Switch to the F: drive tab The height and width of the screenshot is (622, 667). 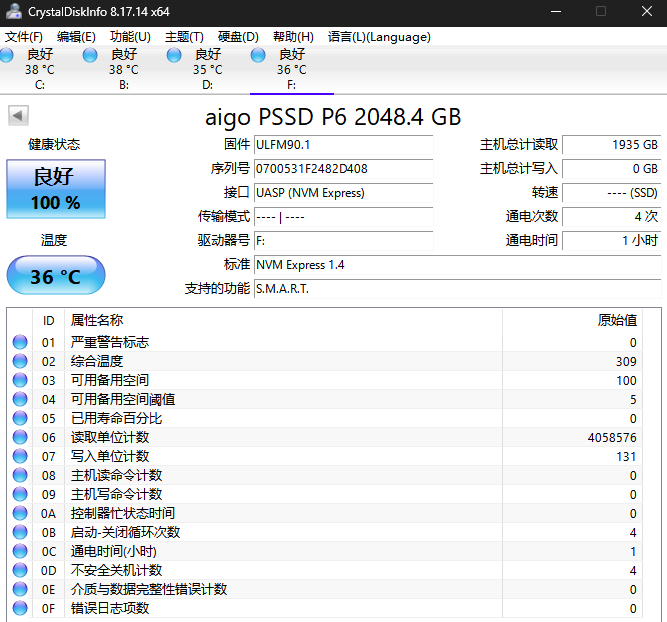292,69
